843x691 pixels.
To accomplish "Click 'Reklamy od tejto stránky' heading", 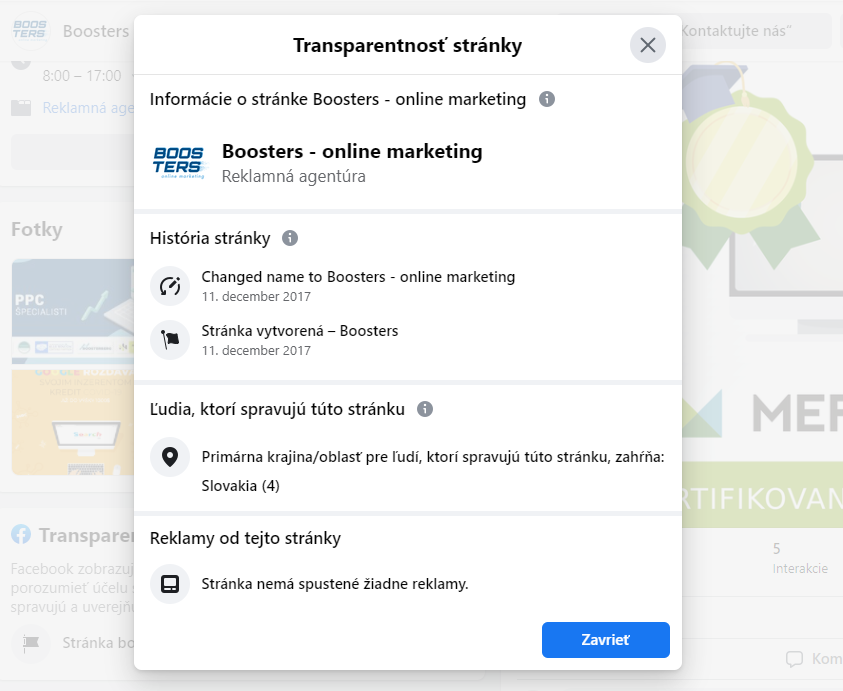I will click(x=245, y=538).
